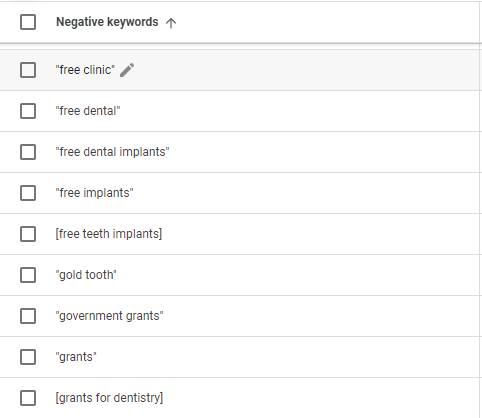Mark the "government grants" checkbox
Screen dimensions: 482x418
point(28,316)
